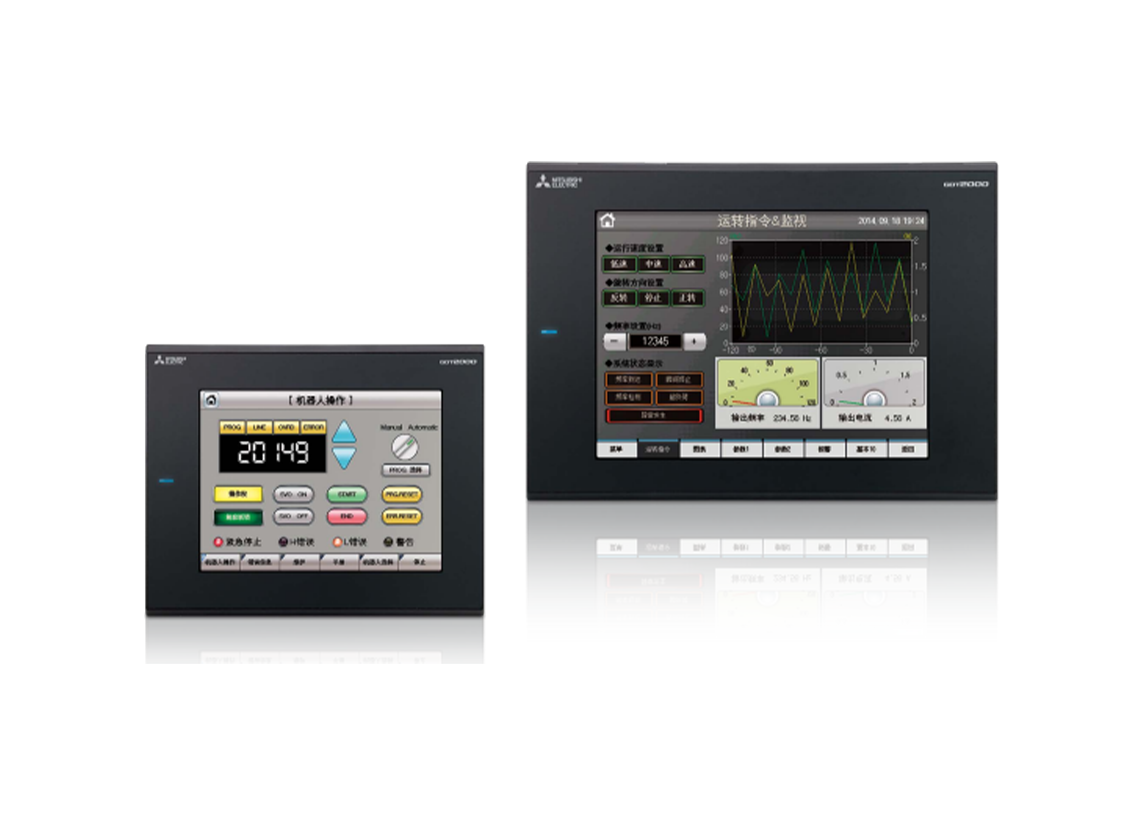Tap the home icon on monitoring screen
The image size is (1140, 825).
pyautogui.click(x=607, y=221)
